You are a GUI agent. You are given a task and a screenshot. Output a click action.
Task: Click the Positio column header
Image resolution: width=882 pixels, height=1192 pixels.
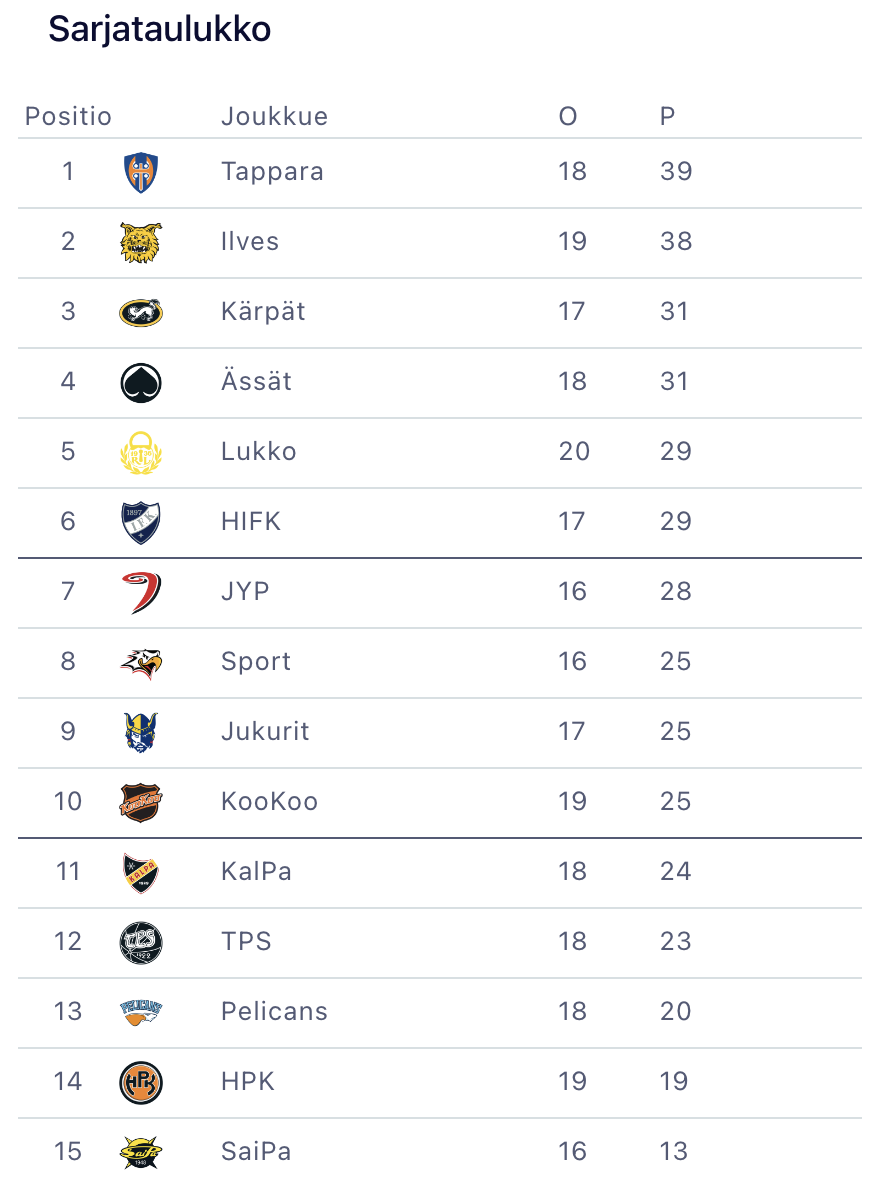(x=68, y=117)
